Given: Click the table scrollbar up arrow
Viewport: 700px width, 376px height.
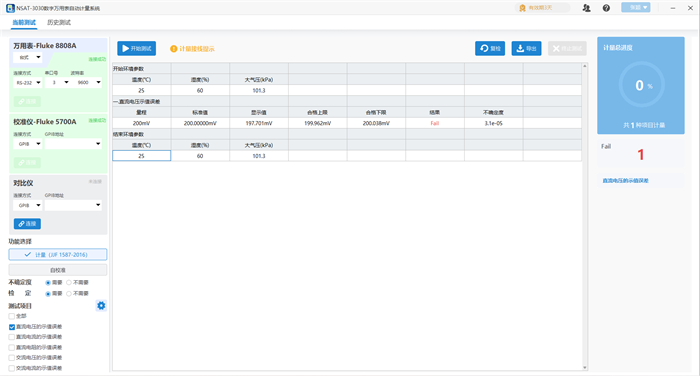Looking at the screenshot, I should pyautogui.click(x=585, y=66).
